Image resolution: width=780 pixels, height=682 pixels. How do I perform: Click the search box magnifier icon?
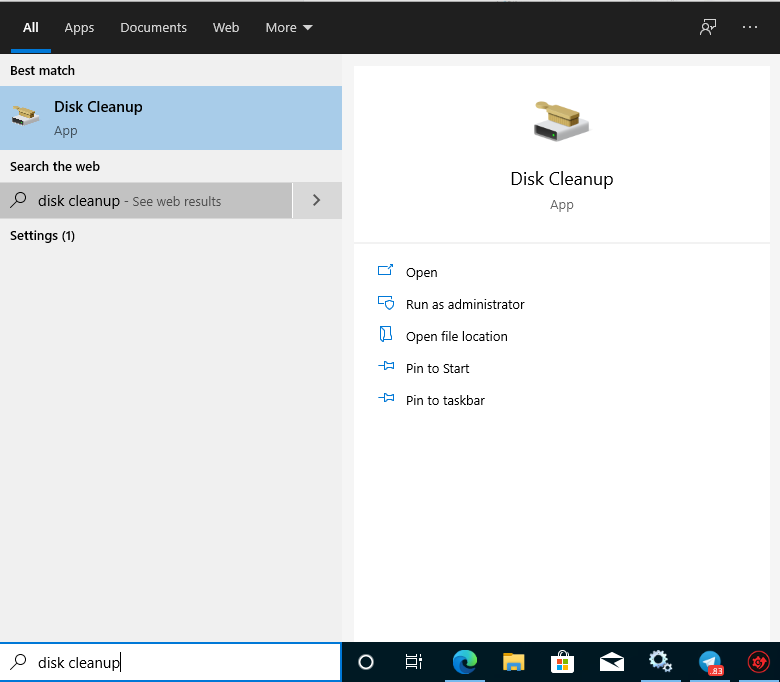click(18, 662)
